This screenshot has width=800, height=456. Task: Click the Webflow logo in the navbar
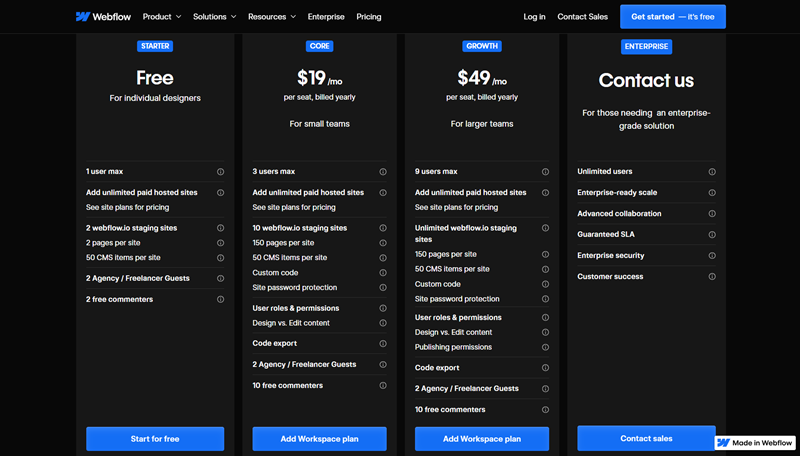coord(104,17)
